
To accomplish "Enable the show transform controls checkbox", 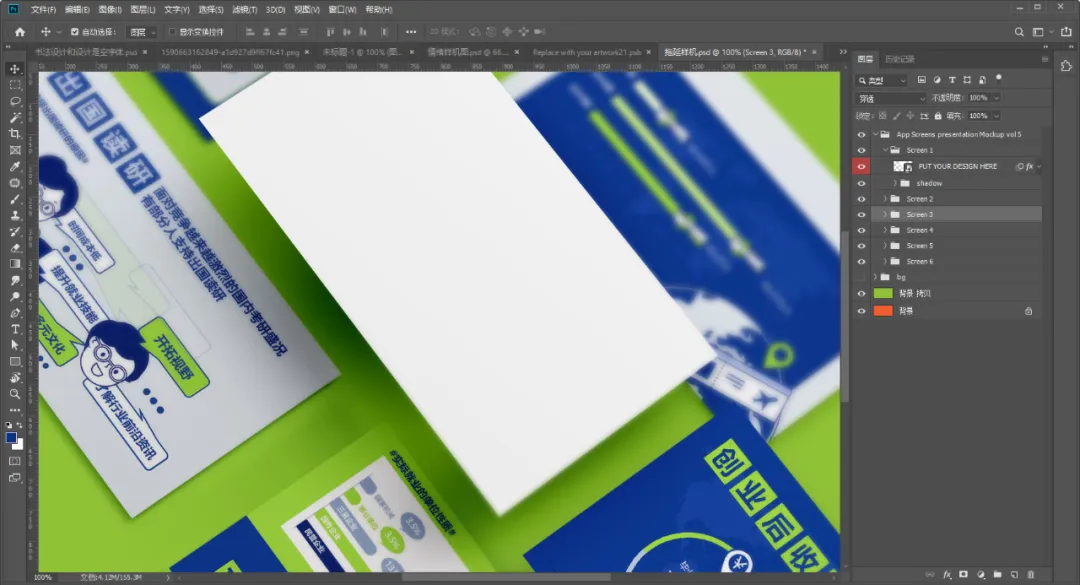I will (173, 32).
